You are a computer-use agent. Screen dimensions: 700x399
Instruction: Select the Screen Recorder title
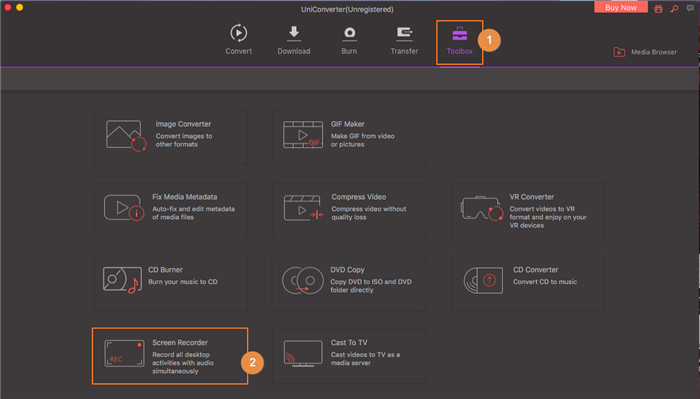click(x=180, y=343)
